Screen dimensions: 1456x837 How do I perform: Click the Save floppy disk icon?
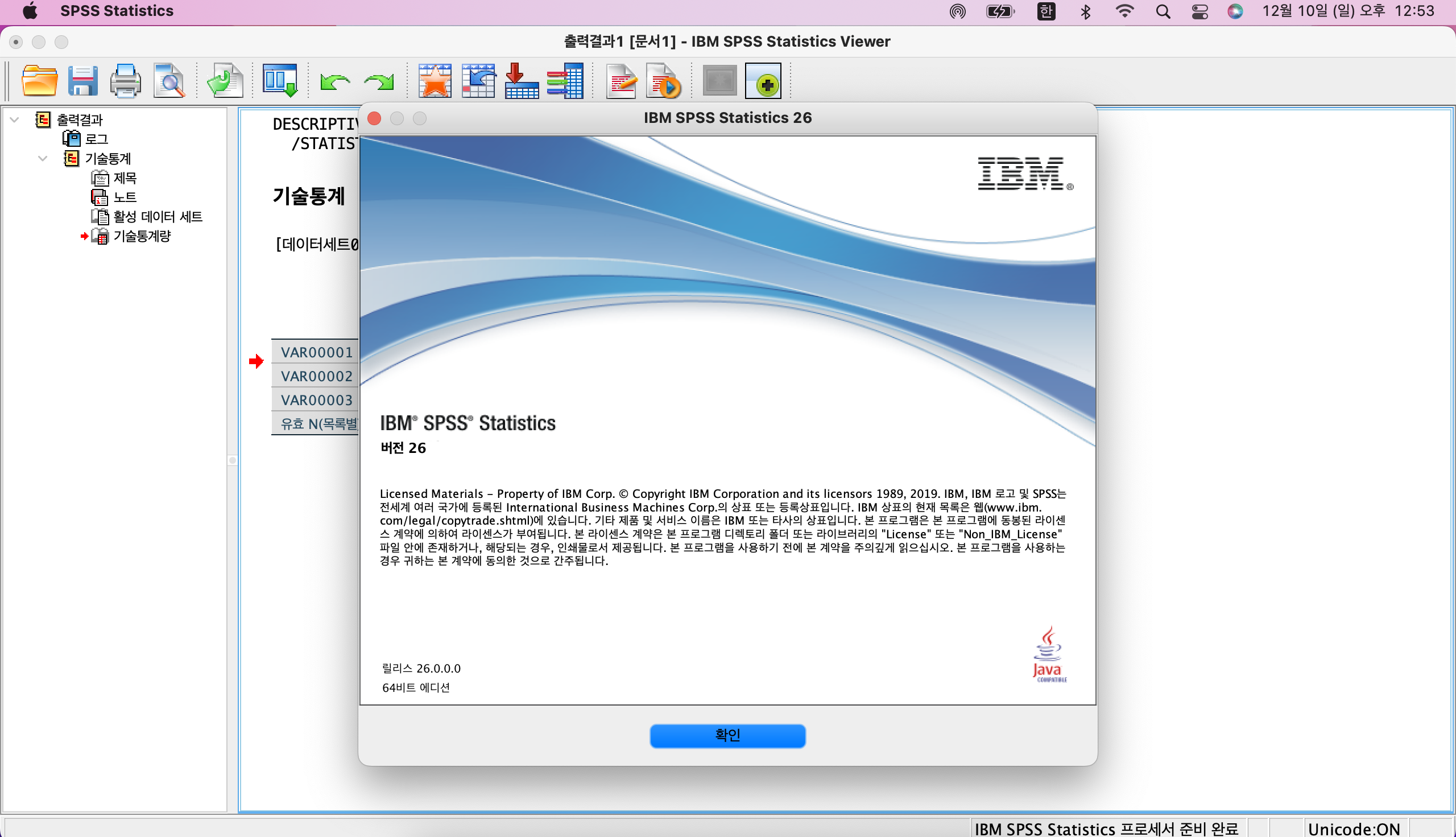82,81
